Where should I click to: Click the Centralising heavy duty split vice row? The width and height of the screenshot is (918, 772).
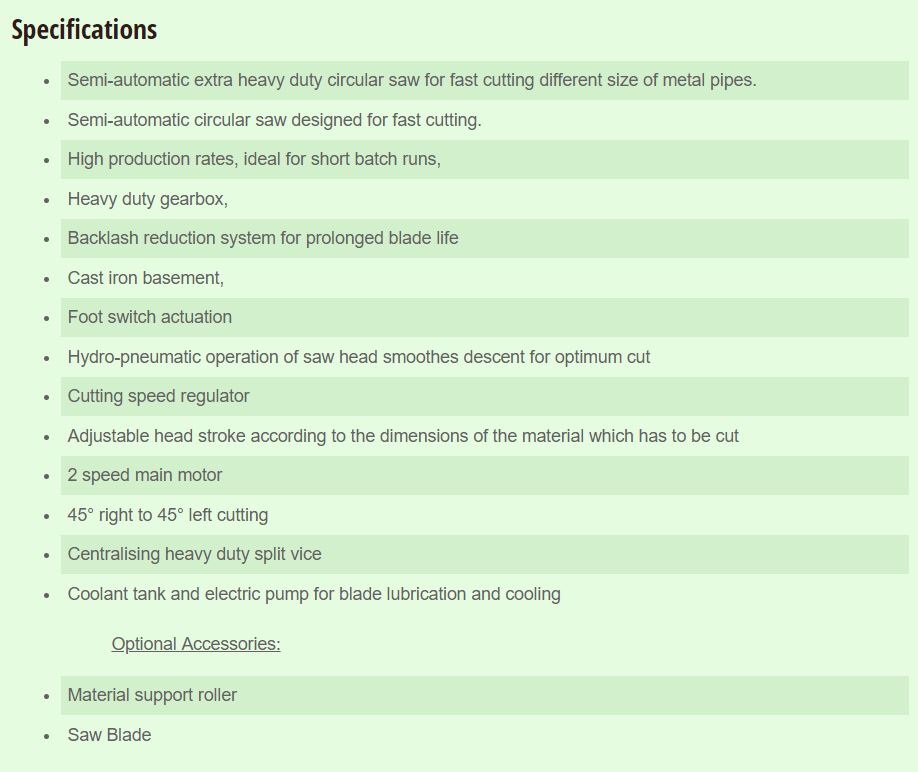tap(485, 554)
